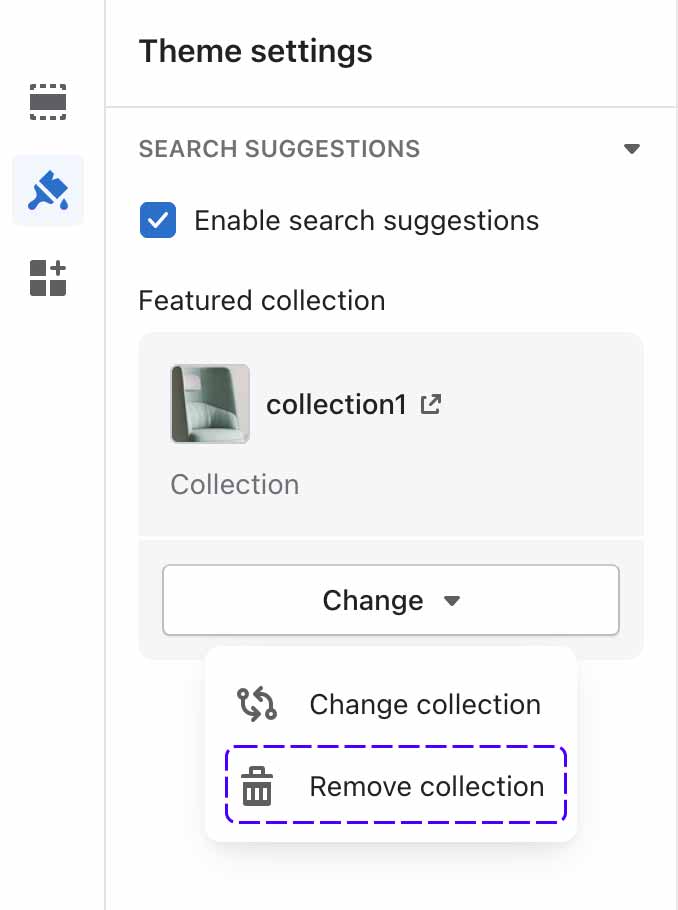The width and height of the screenshot is (678, 910).
Task: Click the collection1 featured collection card
Action: pyautogui.click(x=391, y=435)
